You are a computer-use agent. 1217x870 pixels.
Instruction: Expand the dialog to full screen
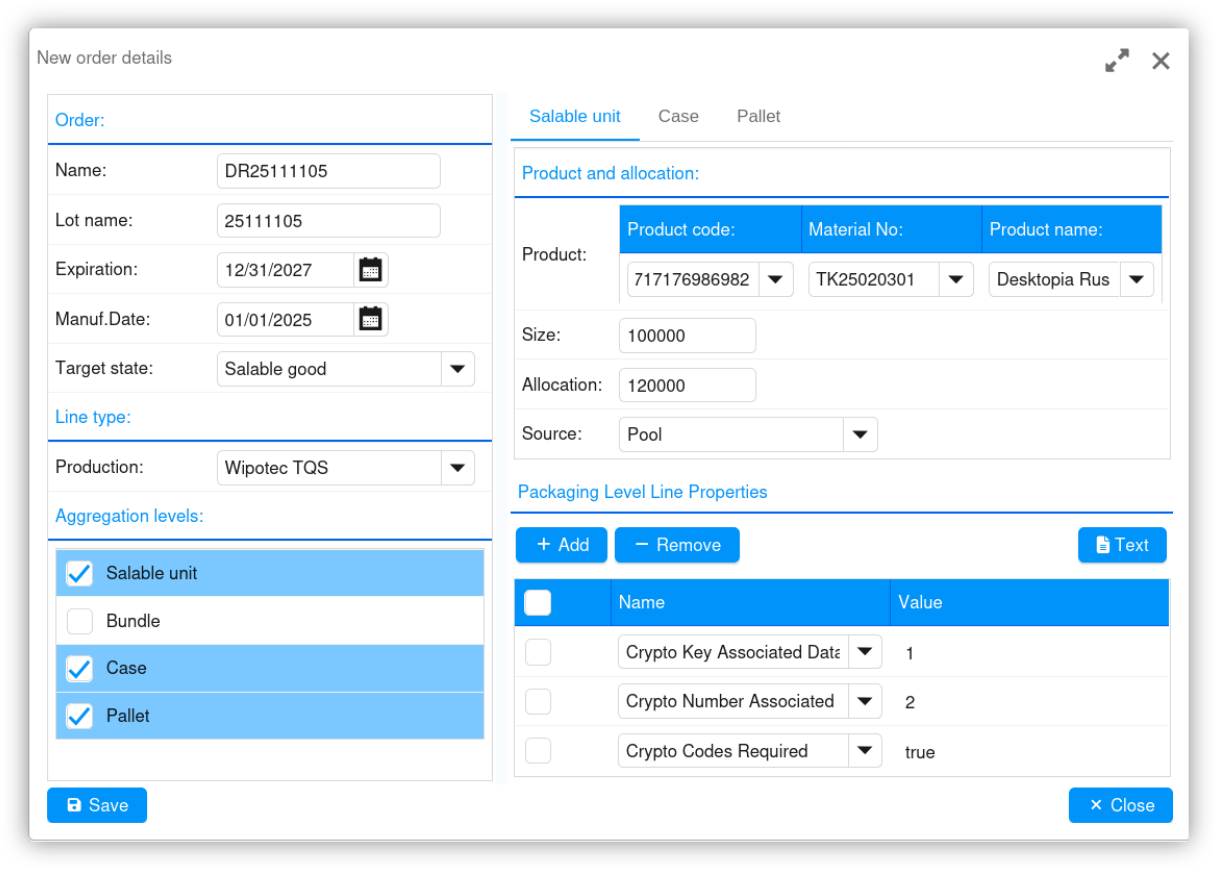(1116, 61)
